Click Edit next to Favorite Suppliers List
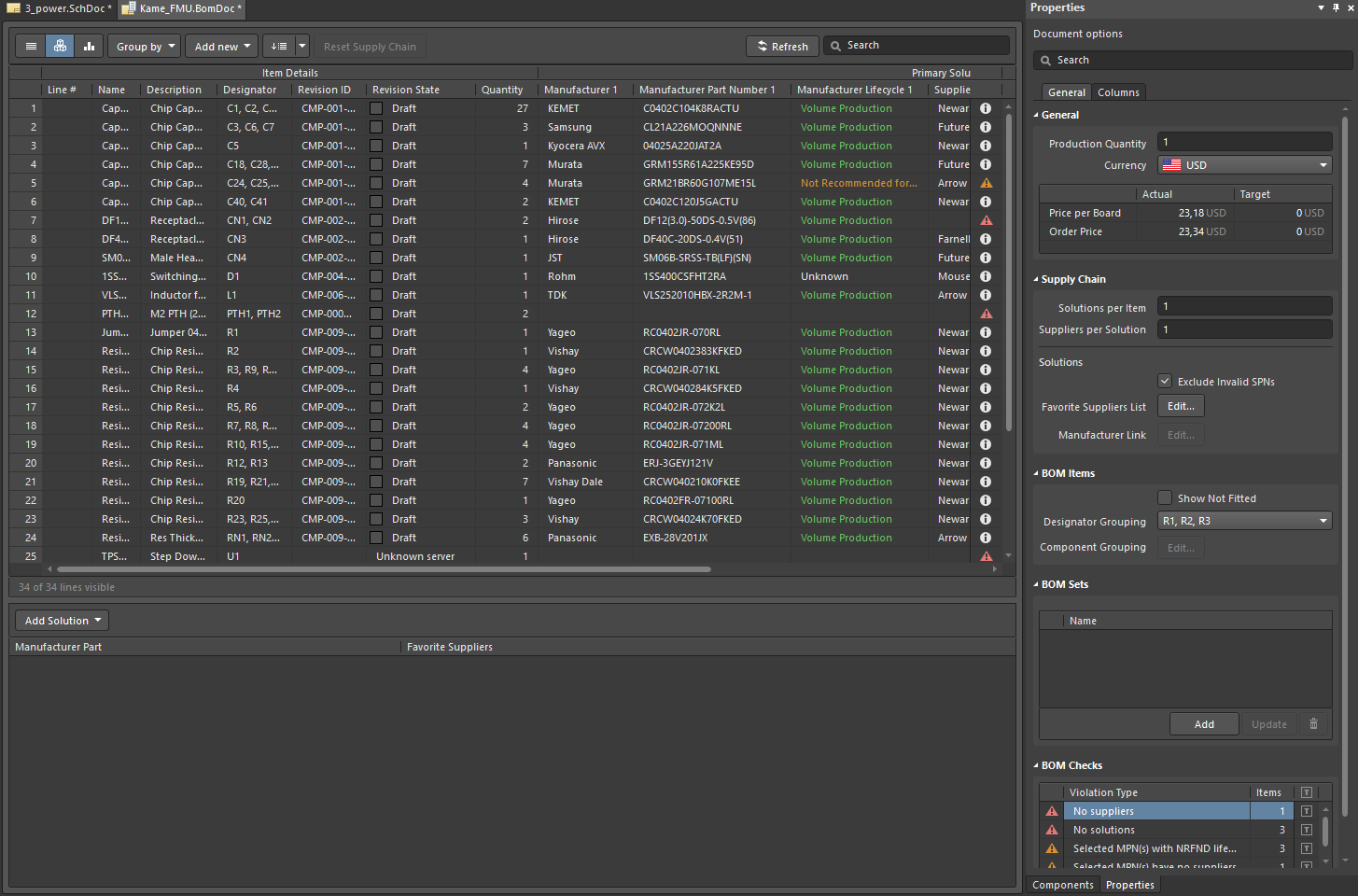This screenshot has height=896, width=1358. tap(1180, 405)
